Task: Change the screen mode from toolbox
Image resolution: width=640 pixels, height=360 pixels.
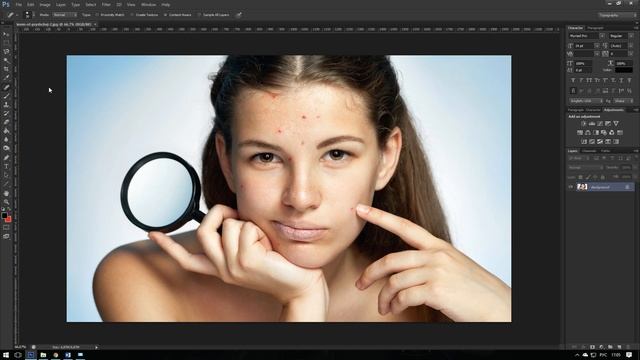Action: pyautogui.click(x=6, y=236)
